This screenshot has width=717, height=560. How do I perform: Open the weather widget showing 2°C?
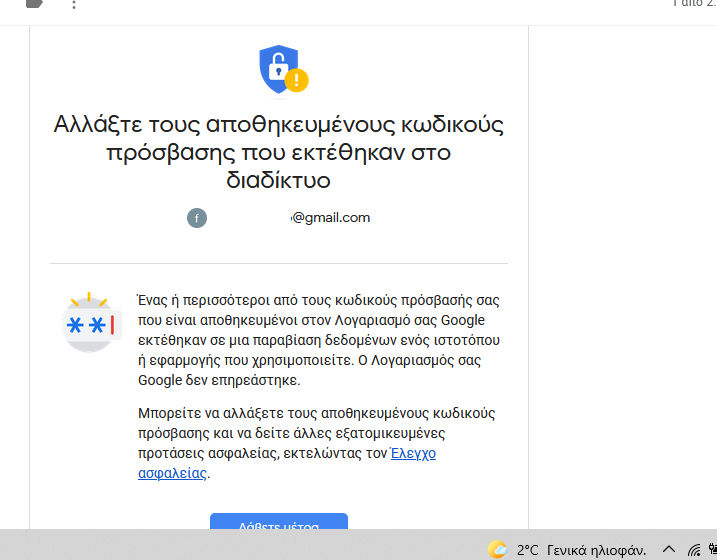click(567, 549)
